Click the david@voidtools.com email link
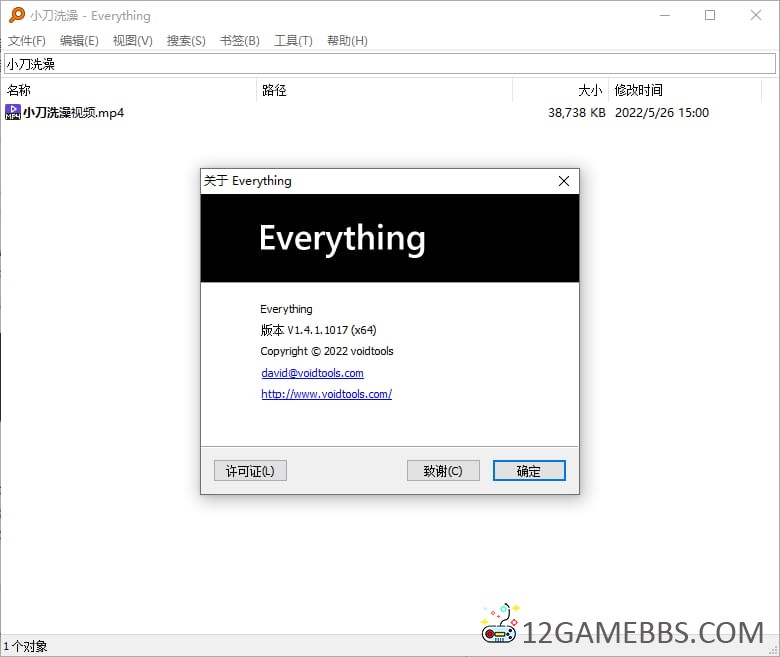Viewport: 780px width, 657px height. 312,373
